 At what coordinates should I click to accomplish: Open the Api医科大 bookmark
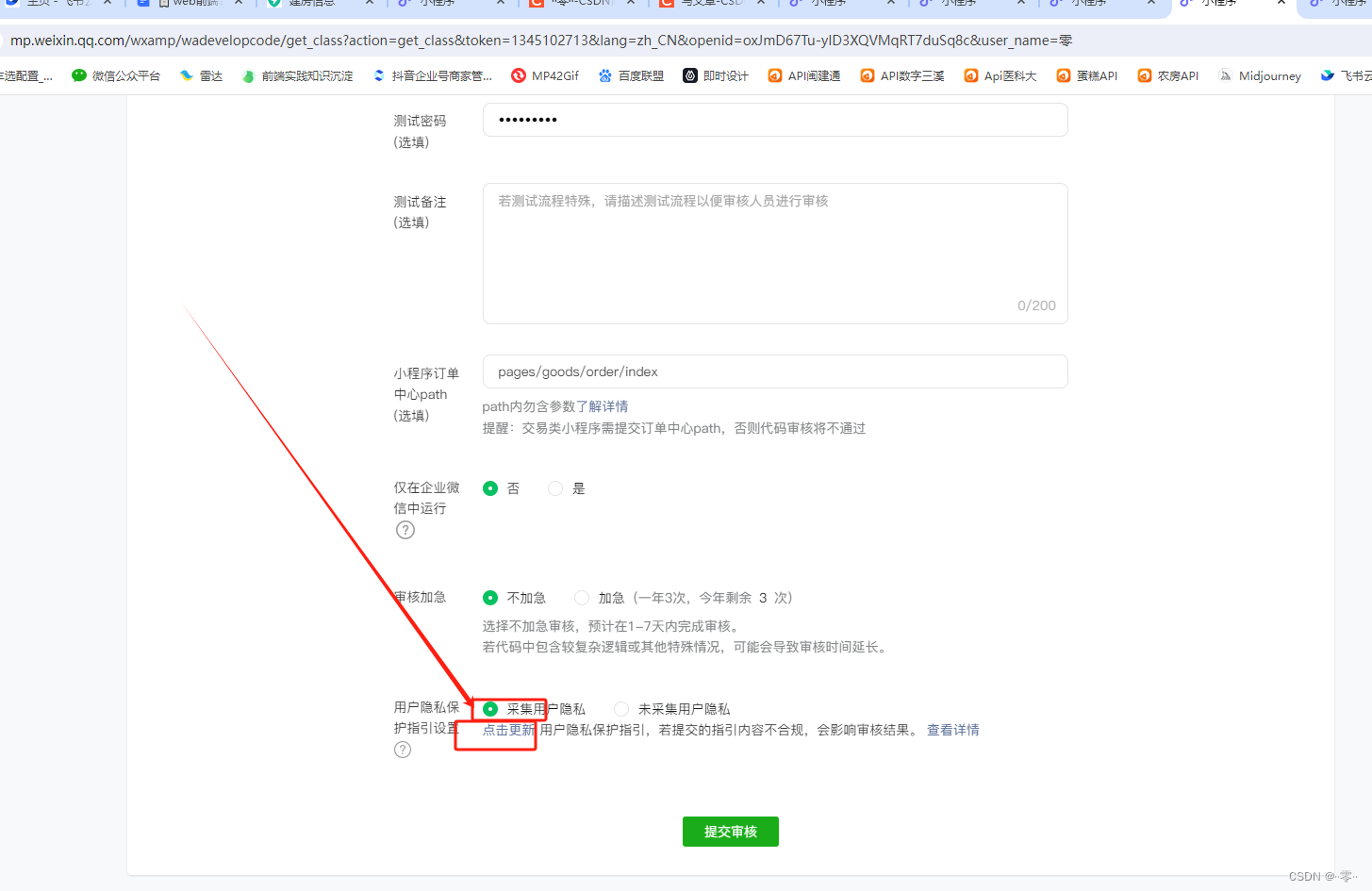pos(1000,75)
